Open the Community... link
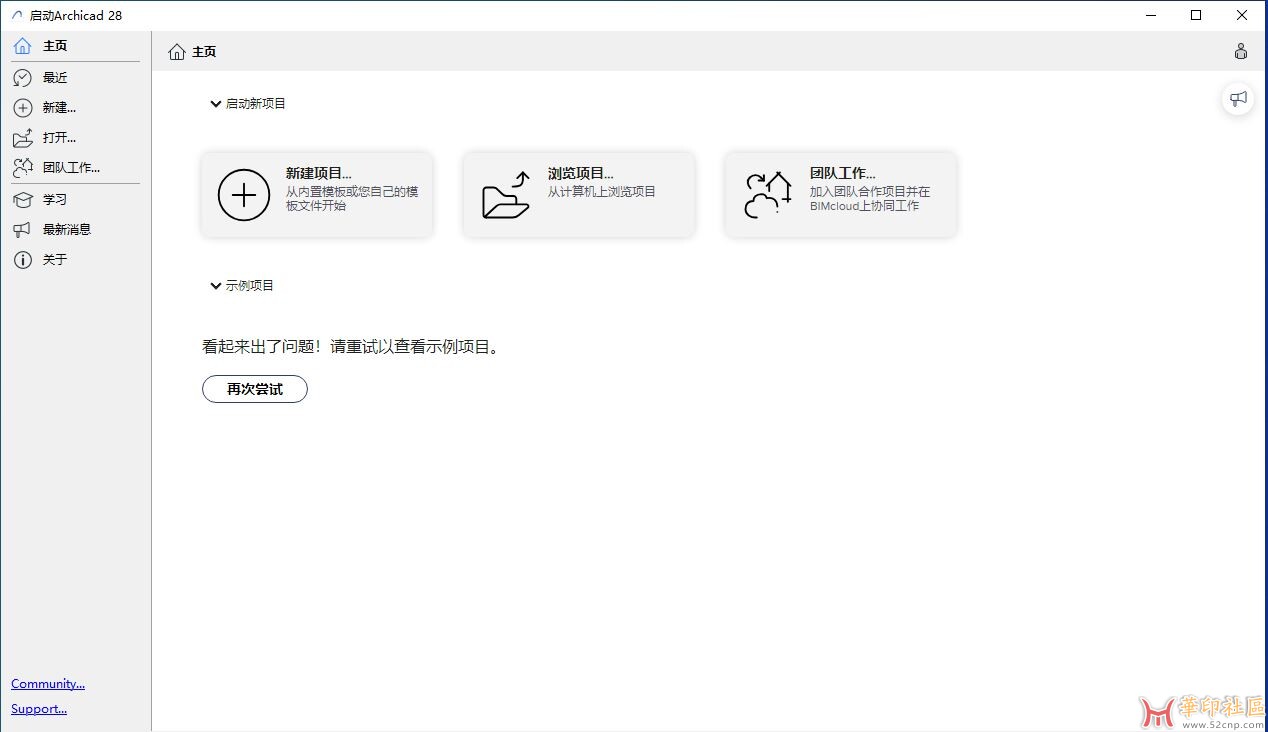 point(48,684)
